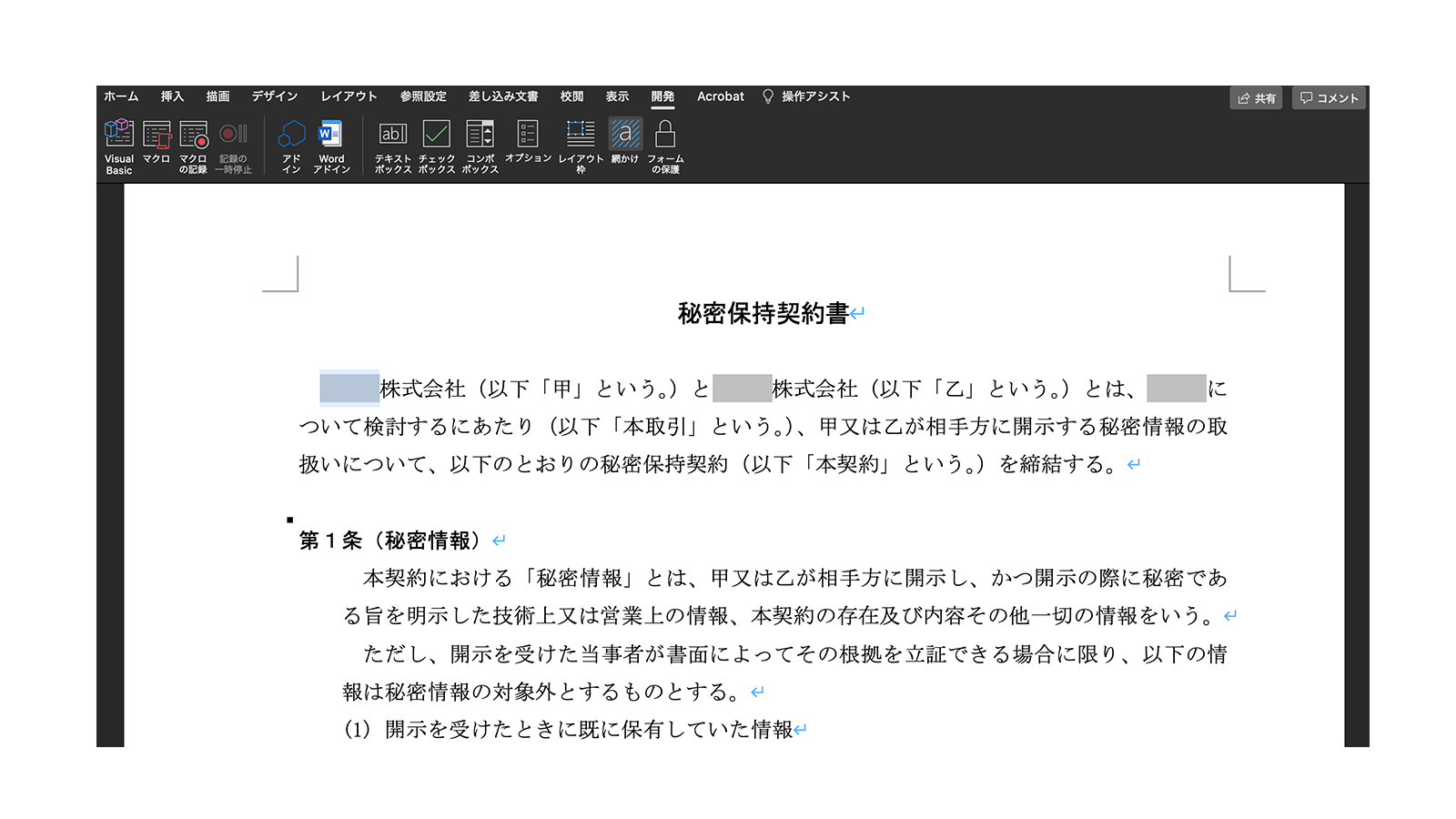Switch to the レイアウト tab
Viewport: 1456px width, 819px height.
pyautogui.click(x=349, y=96)
